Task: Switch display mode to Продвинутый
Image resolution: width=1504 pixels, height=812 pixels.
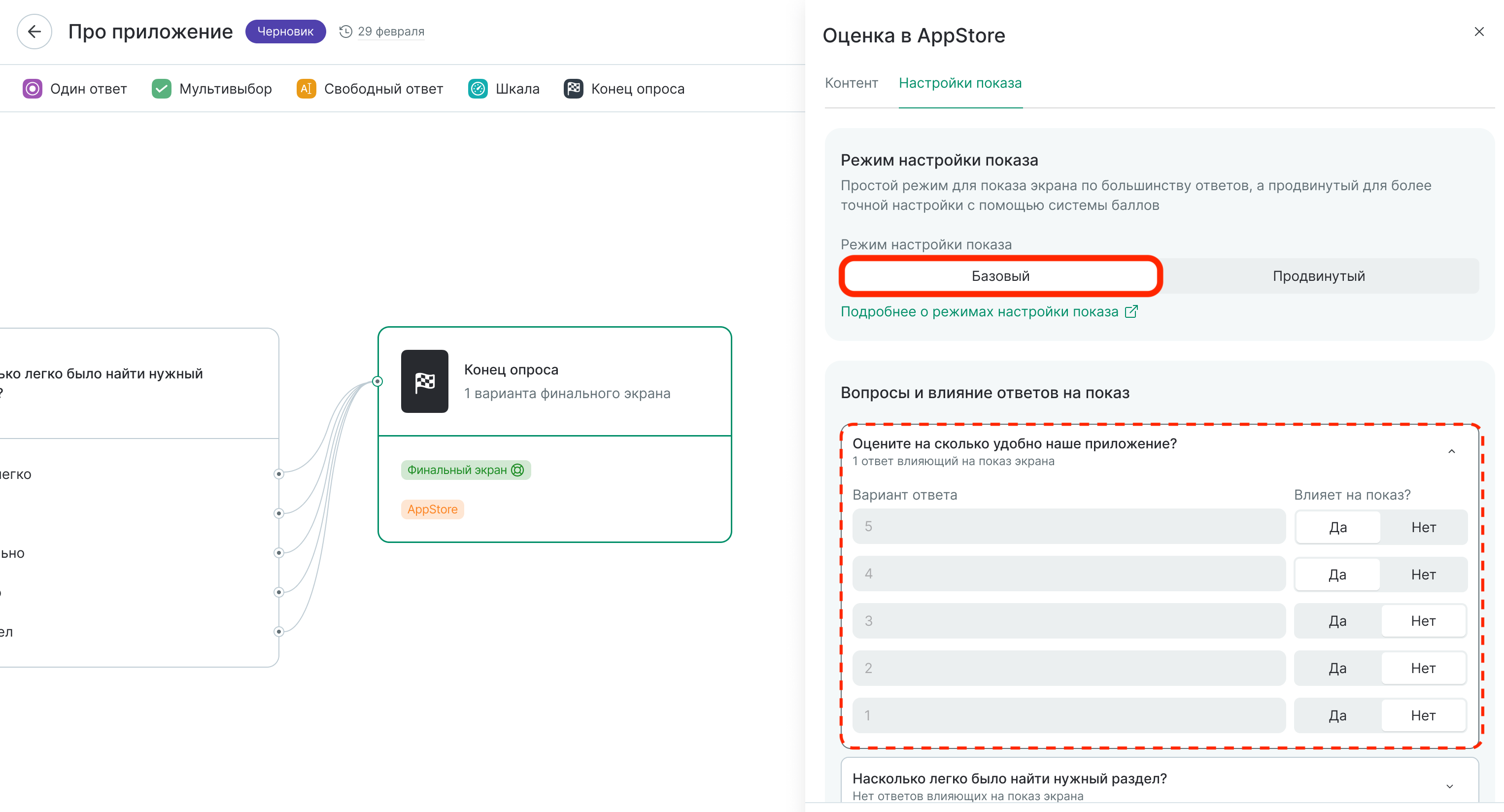Action: [x=1318, y=276]
